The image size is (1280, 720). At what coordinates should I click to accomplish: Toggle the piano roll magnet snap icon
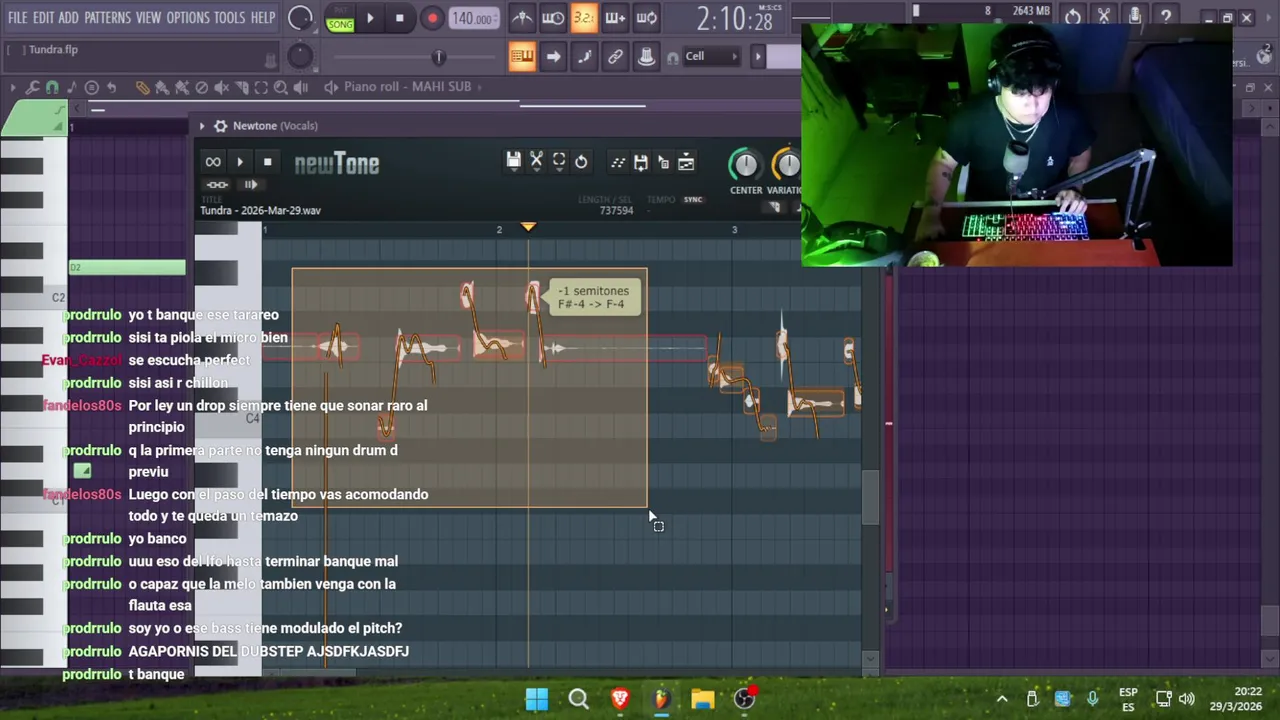(x=52, y=87)
